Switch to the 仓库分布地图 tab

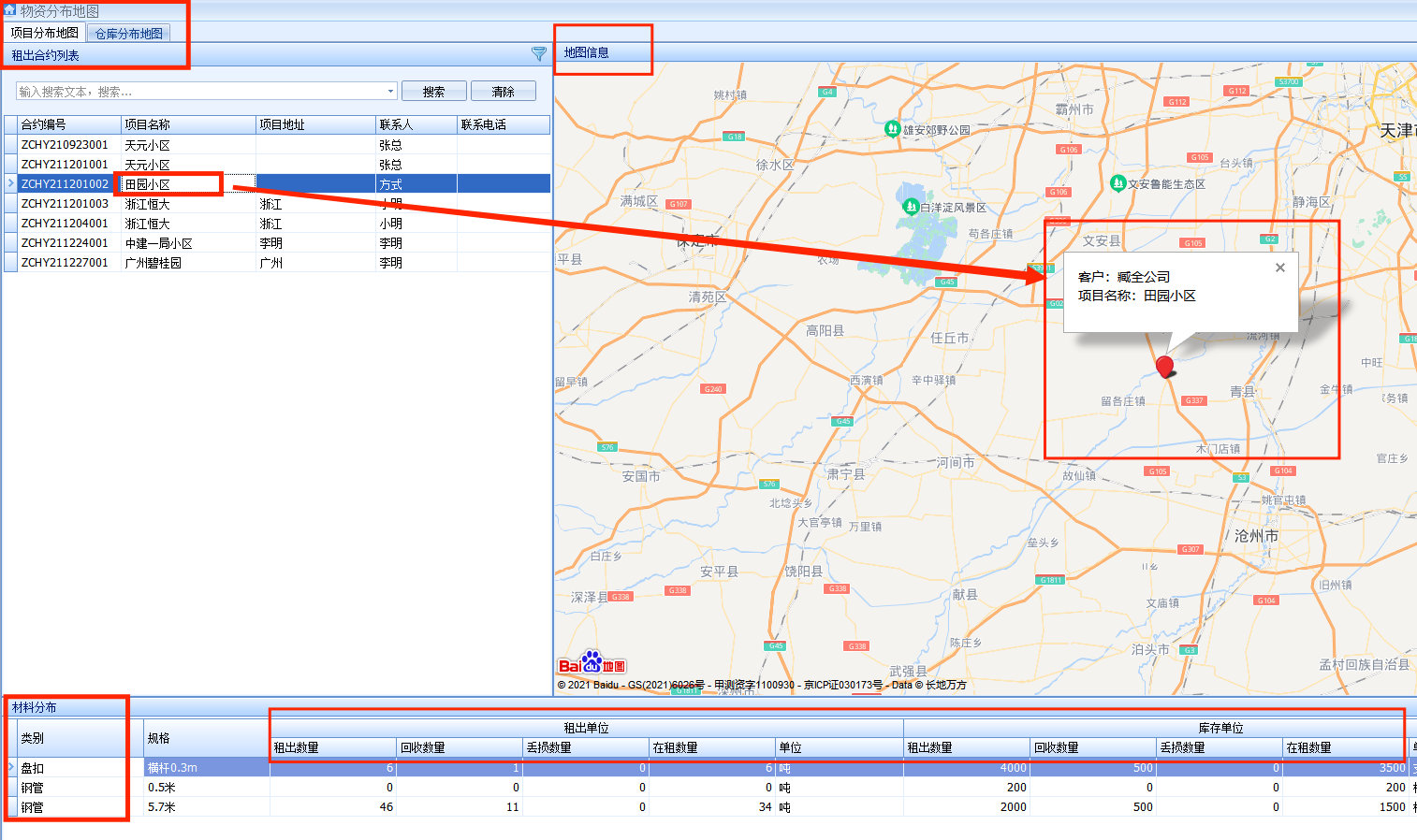[129, 34]
